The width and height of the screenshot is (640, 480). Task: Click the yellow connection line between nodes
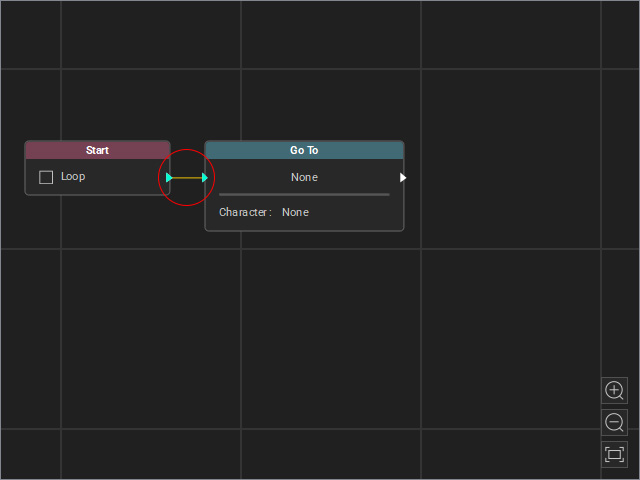[x=187, y=178]
